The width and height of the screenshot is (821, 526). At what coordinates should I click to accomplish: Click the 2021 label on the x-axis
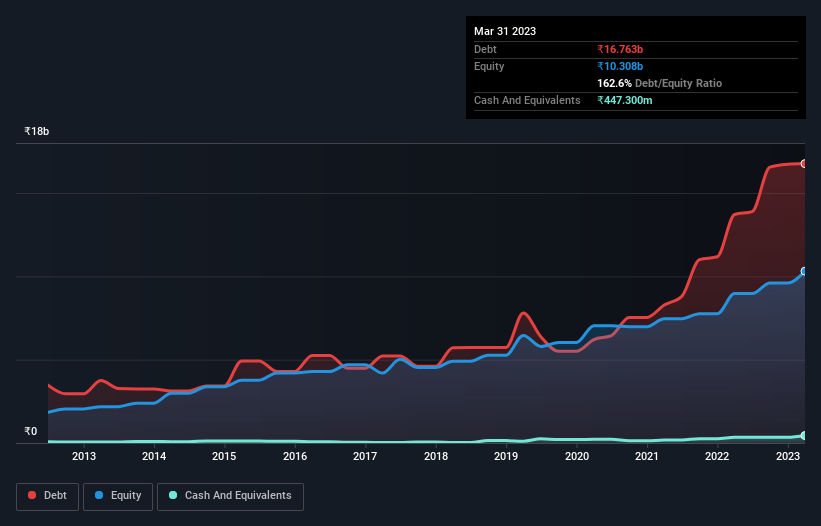[647, 457]
